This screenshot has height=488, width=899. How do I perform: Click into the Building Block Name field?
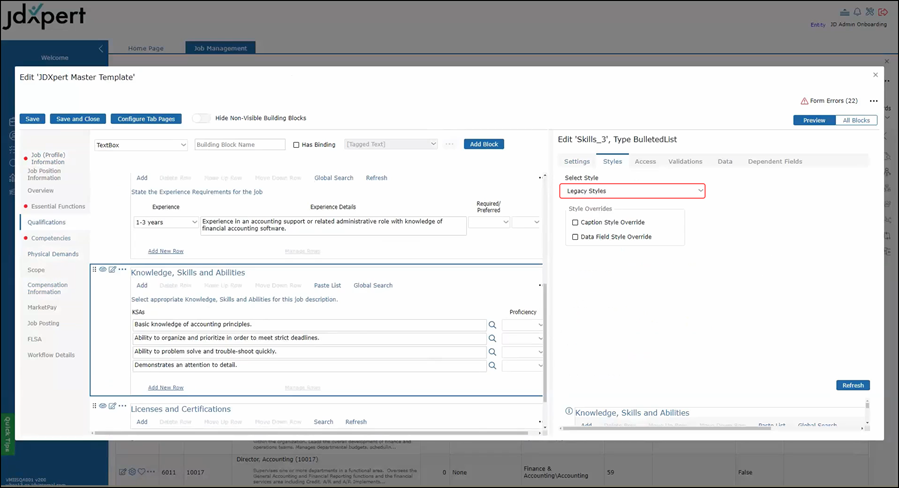(240, 145)
